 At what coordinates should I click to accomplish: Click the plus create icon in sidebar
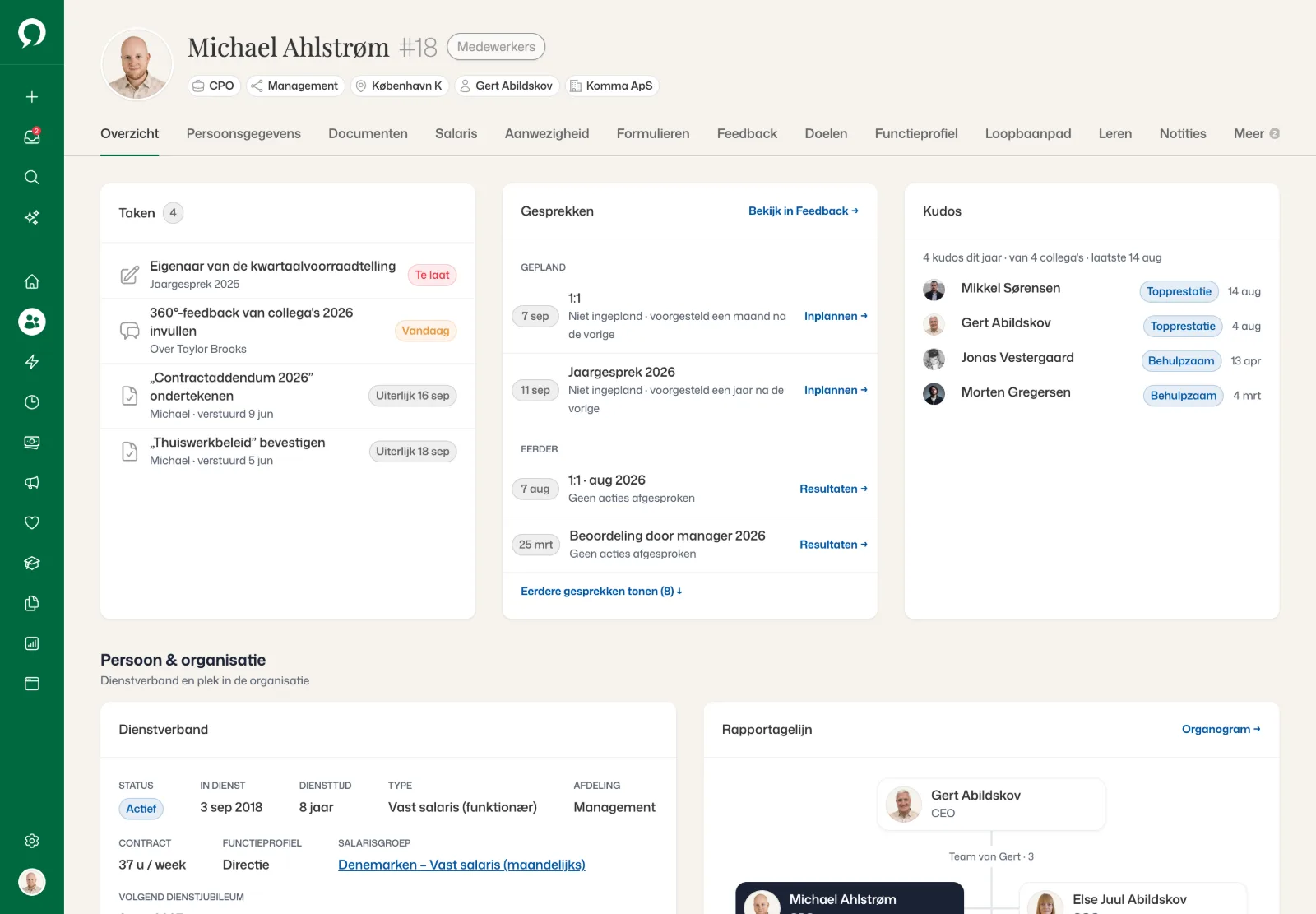tap(32, 97)
